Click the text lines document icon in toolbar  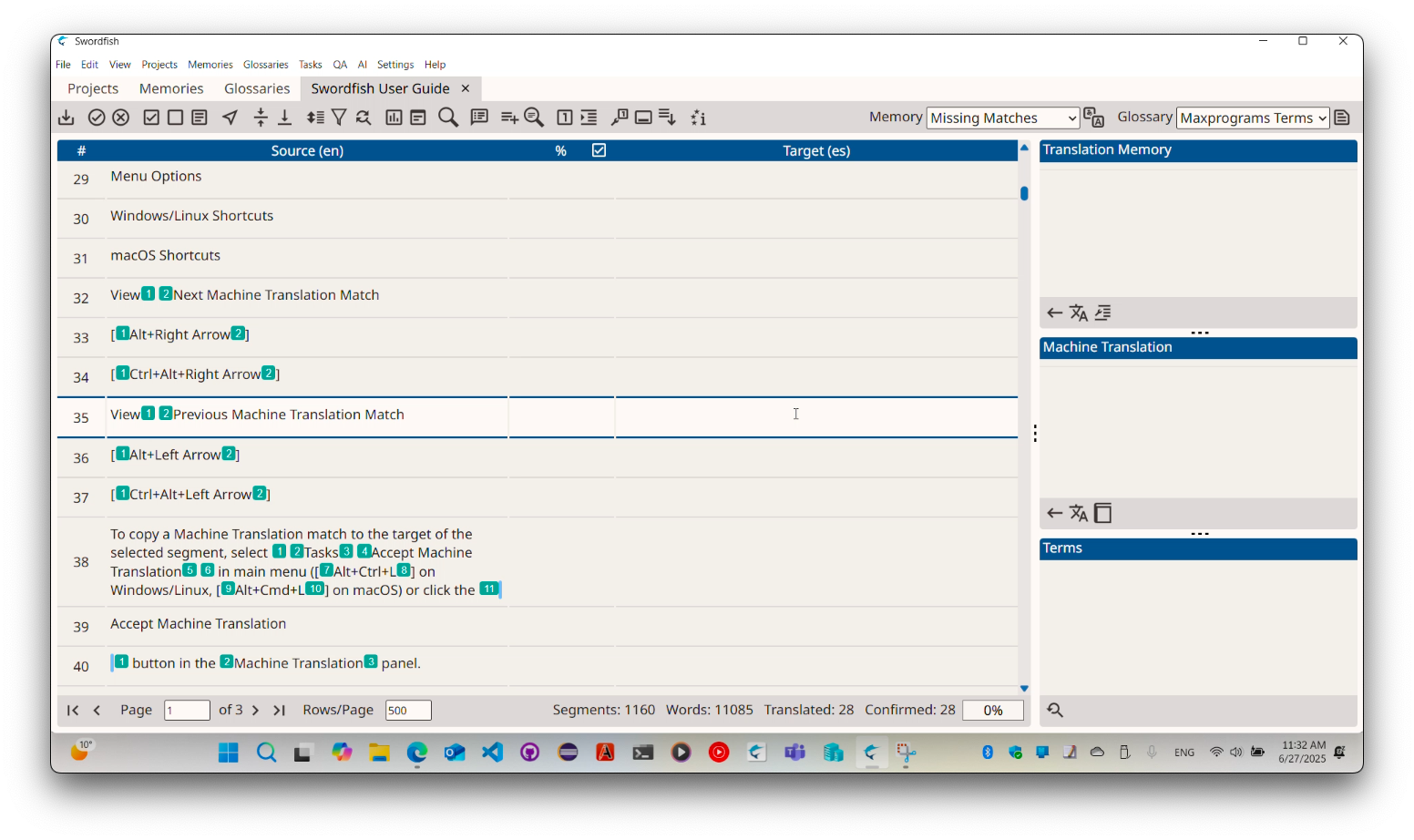[x=200, y=118]
